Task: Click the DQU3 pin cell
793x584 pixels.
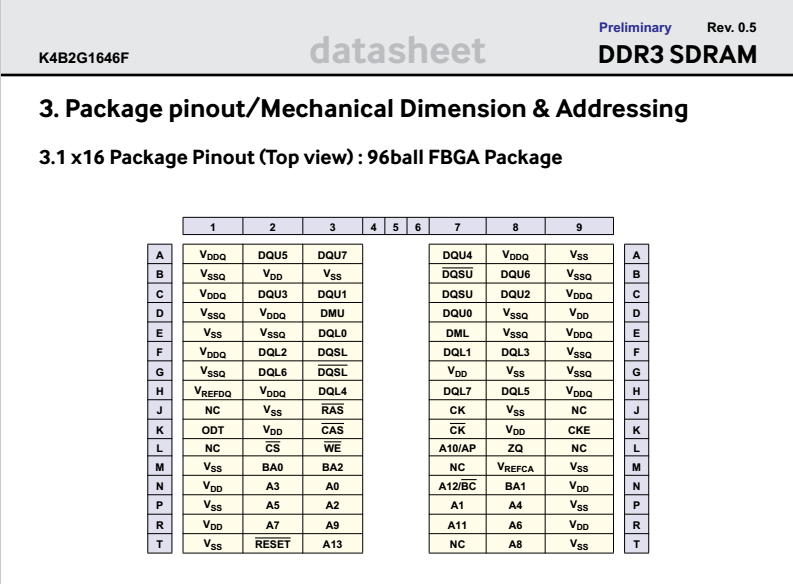Action: [x=273, y=293]
